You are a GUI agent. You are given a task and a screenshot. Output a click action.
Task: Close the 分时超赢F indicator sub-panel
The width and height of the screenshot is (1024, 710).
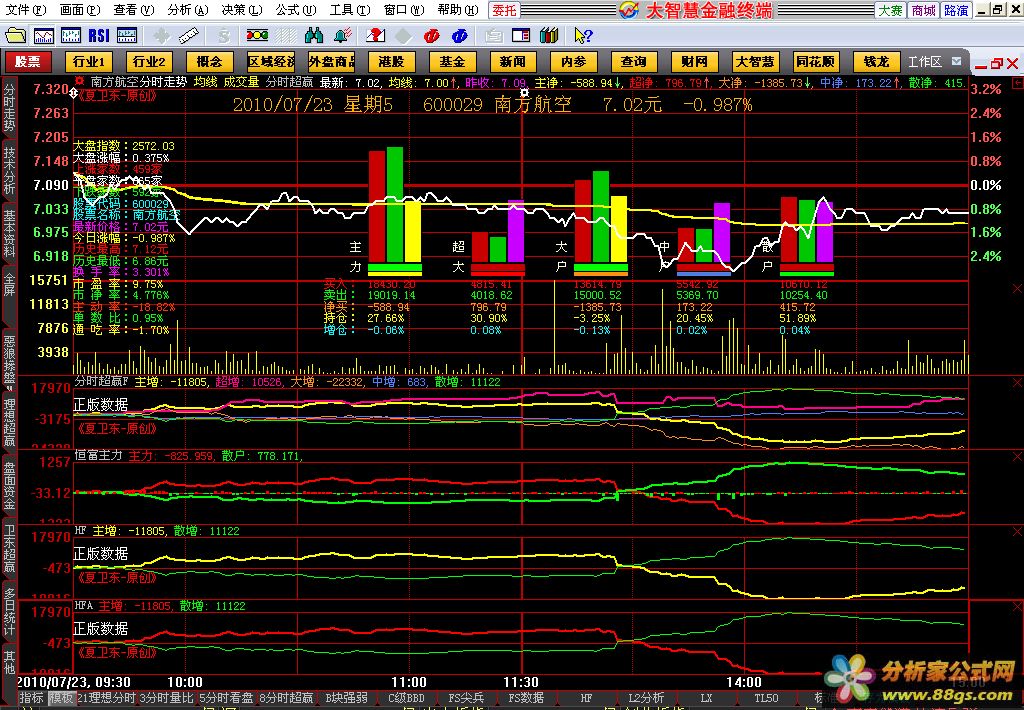tap(1017, 382)
